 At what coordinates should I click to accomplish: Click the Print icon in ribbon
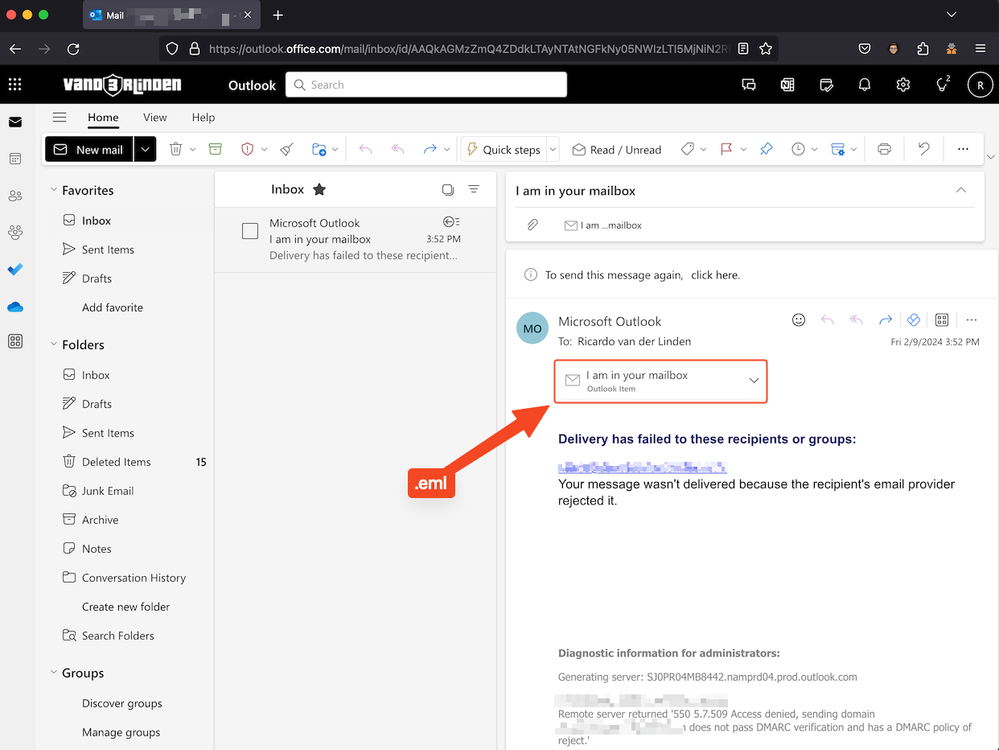pos(884,149)
